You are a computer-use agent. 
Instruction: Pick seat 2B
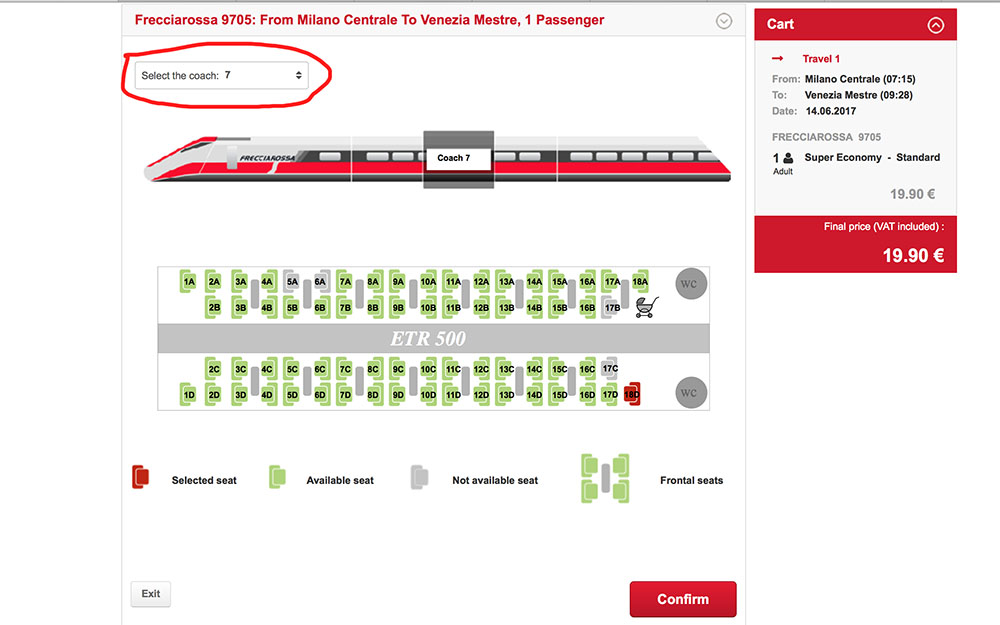[x=214, y=307]
